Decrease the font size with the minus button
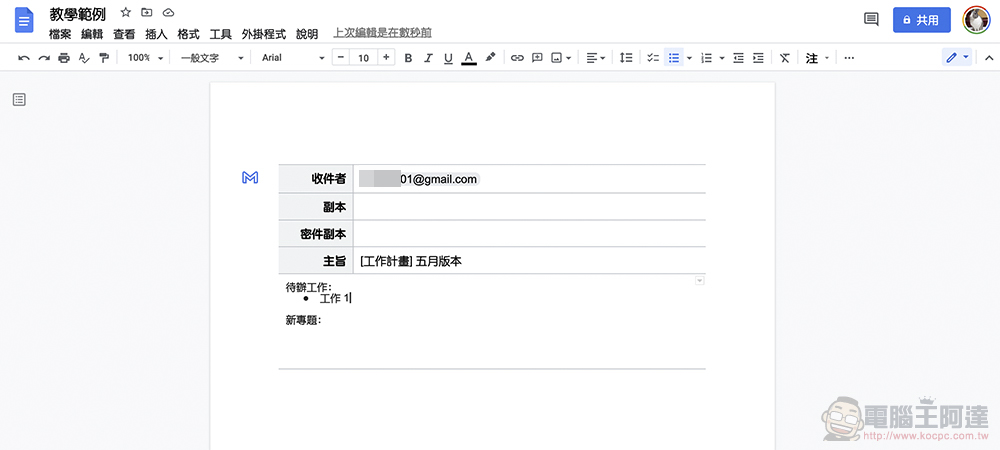This screenshot has width=1000, height=450. click(x=341, y=57)
